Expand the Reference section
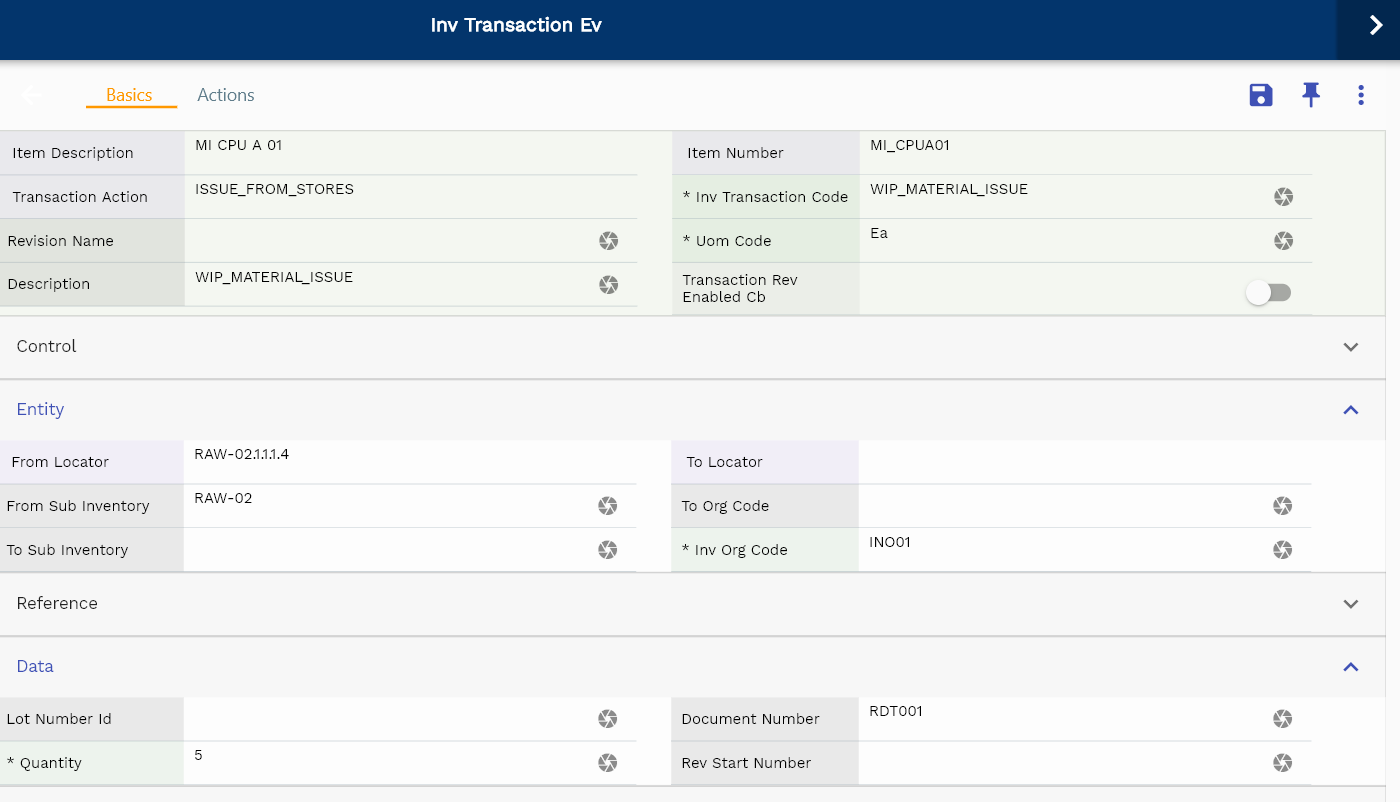The image size is (1400, 802). point(1351,604)
